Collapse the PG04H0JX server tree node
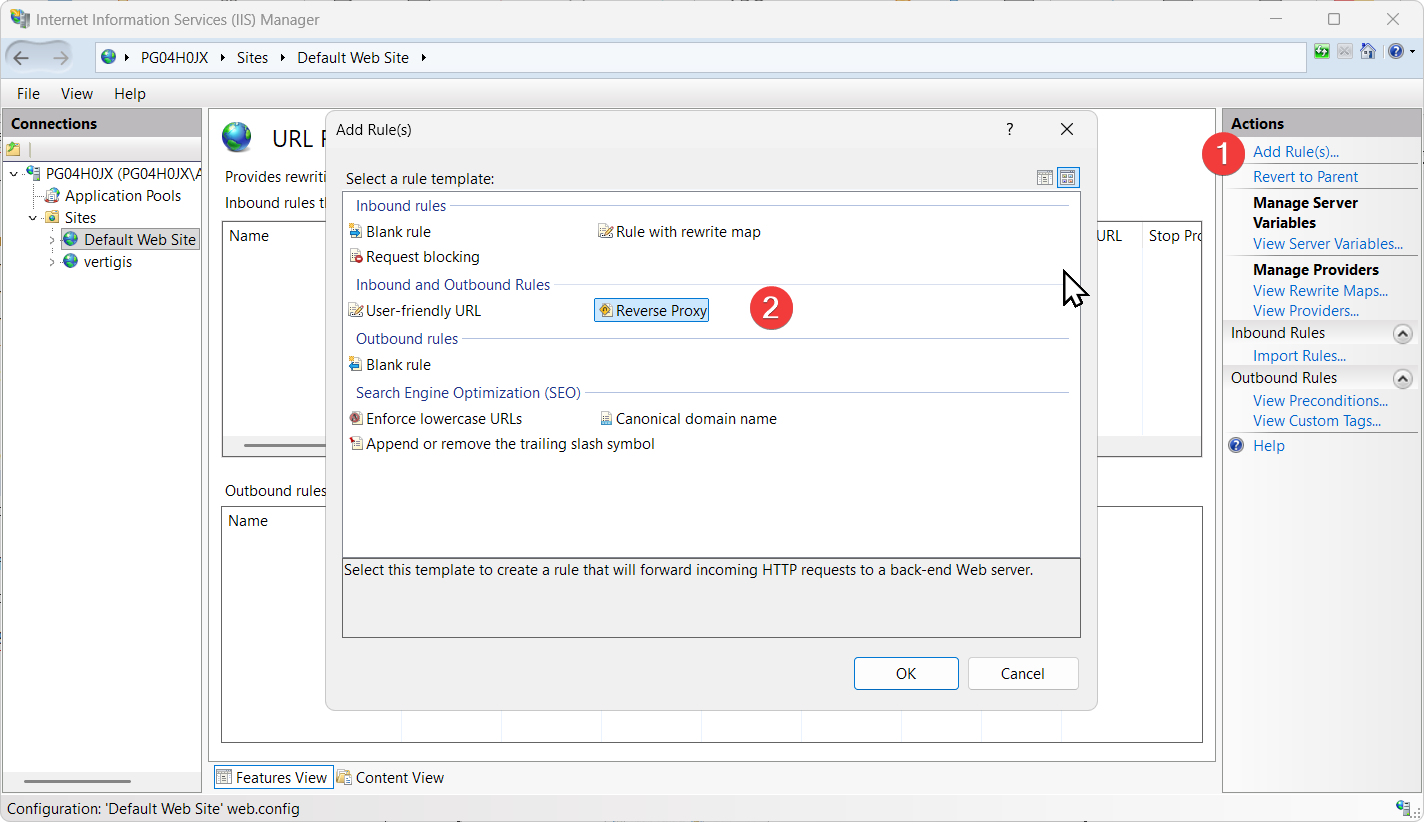Viewport: 1424px width, 822px height. click(x=14, y=174)
